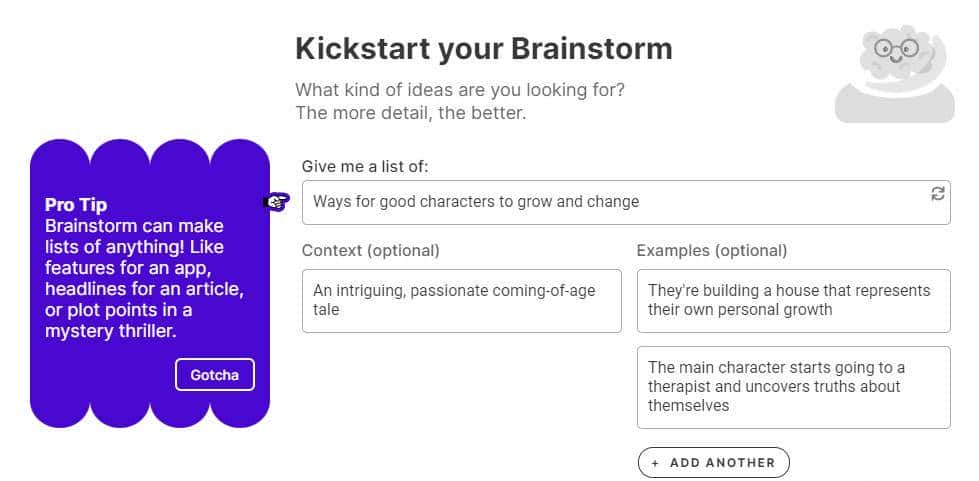Click the 'Kickstart your Brainstorm' title

484,48
